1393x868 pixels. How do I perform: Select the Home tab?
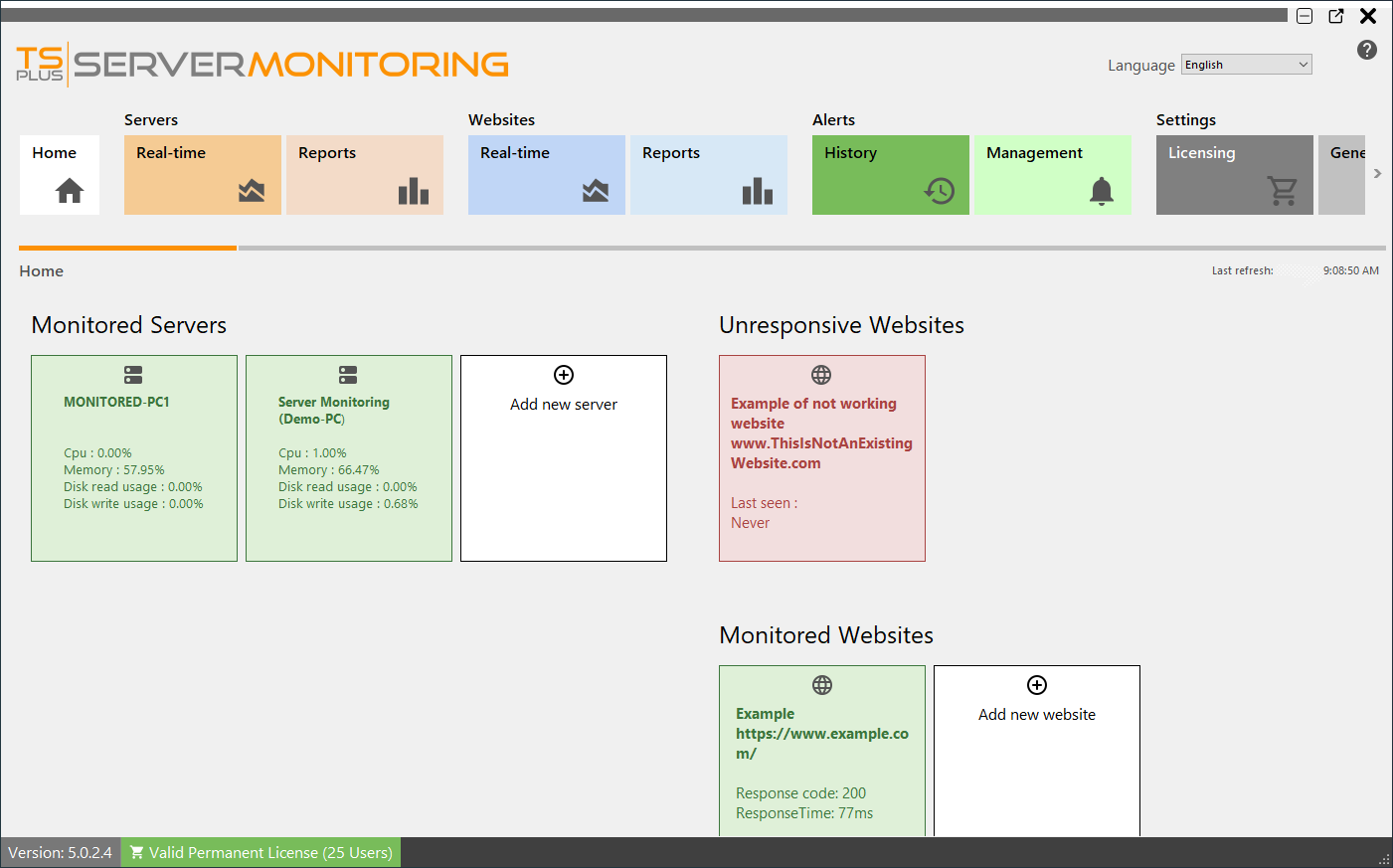click(x=59, y=175)
